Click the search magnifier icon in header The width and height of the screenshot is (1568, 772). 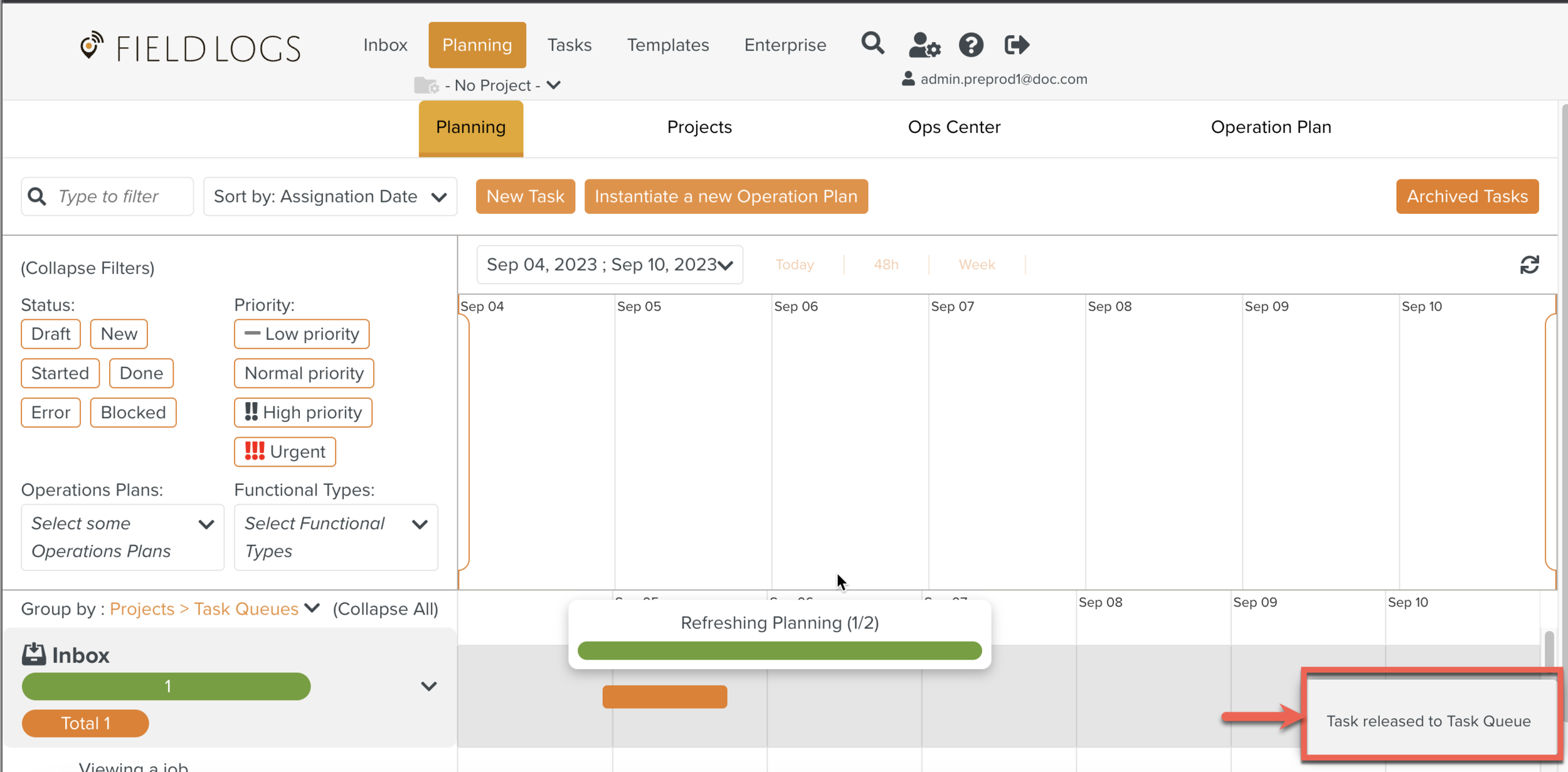coord(872,44)
